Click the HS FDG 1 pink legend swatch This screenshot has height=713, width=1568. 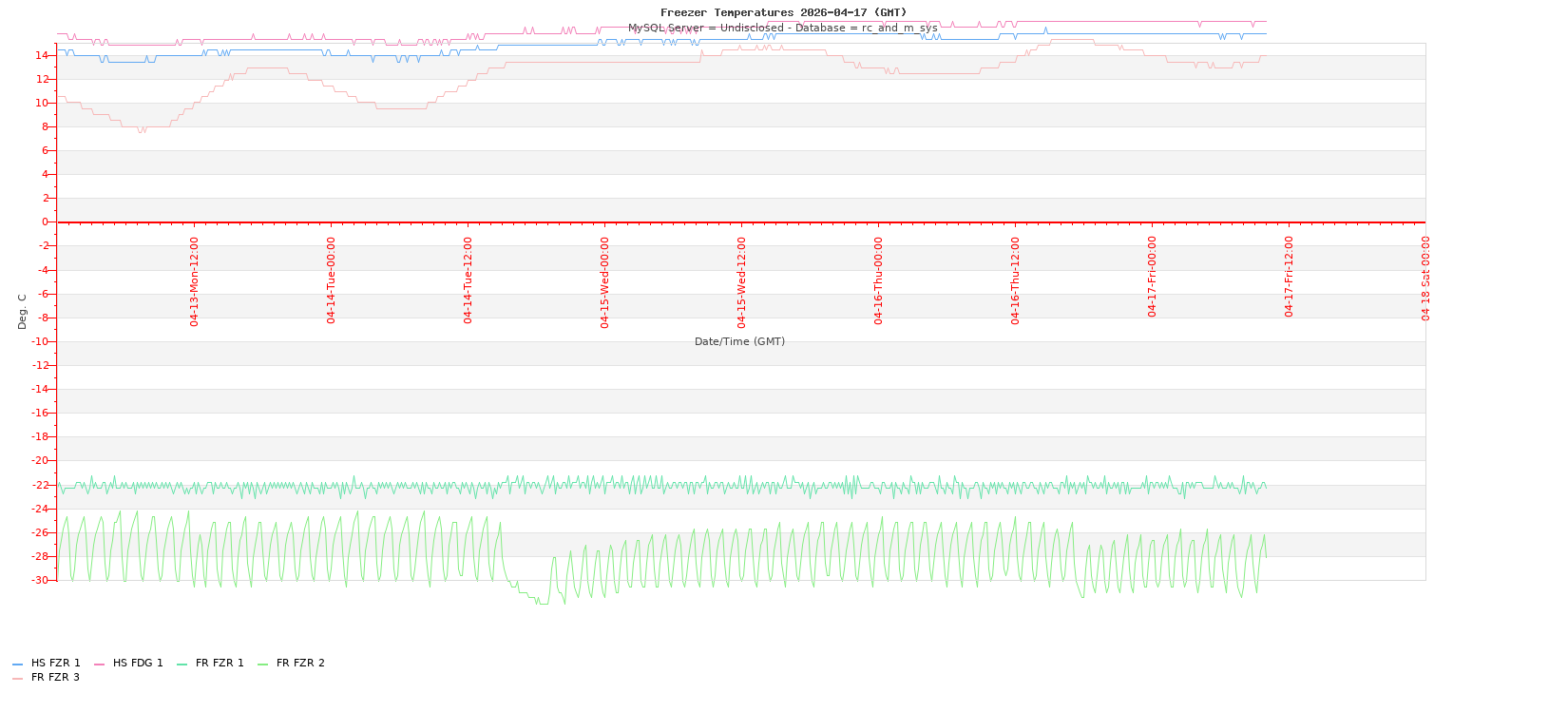(99, 664)
